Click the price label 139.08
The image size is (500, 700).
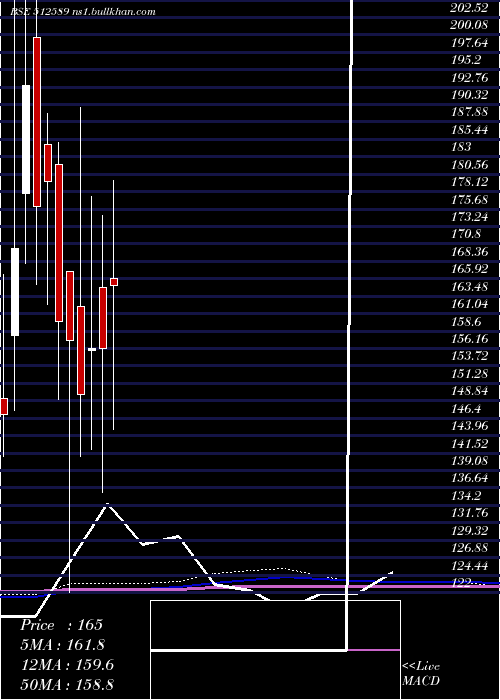(469, 461)
